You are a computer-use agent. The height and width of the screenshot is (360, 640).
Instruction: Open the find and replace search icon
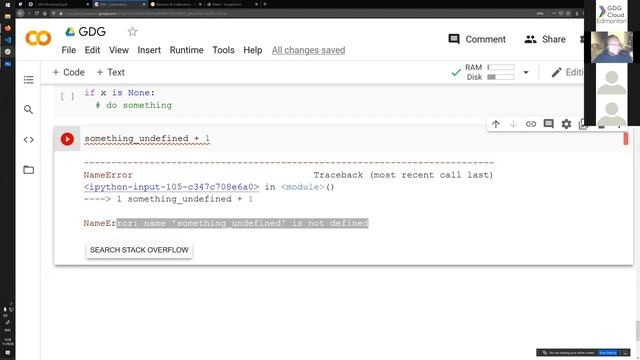coord(29,109)
